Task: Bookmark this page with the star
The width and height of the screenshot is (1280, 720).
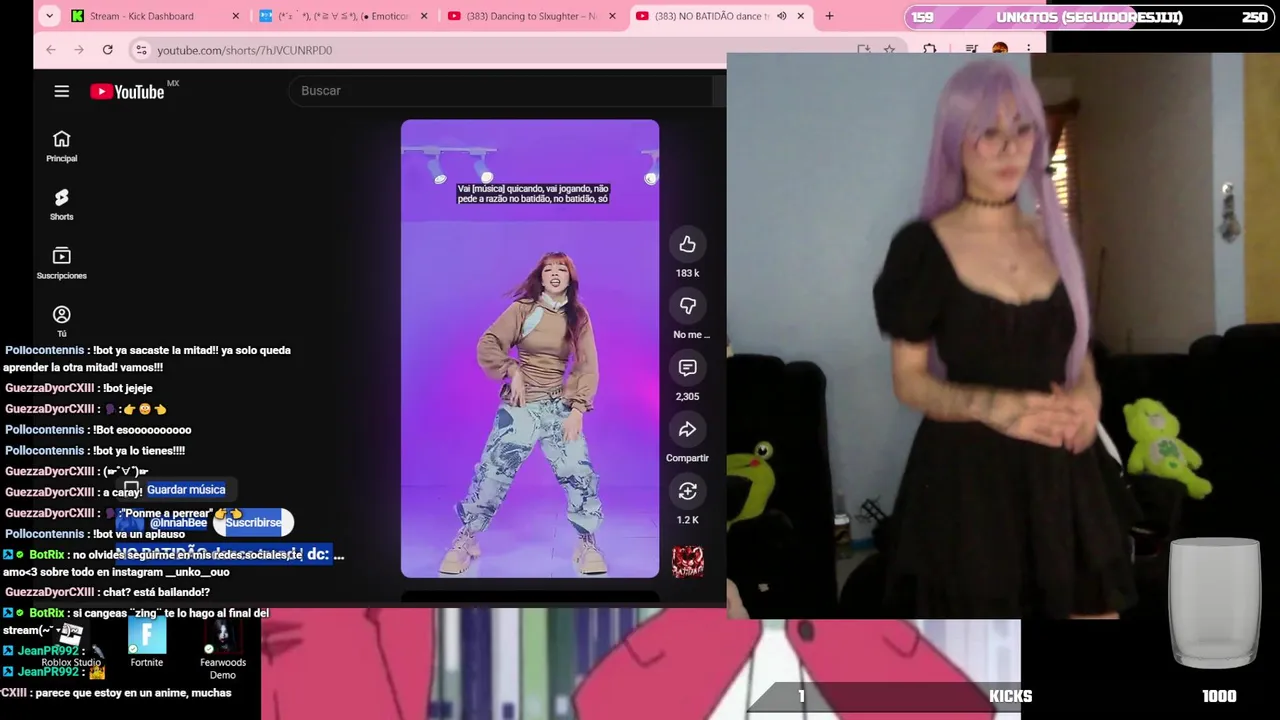Action: tap(889, 49)
